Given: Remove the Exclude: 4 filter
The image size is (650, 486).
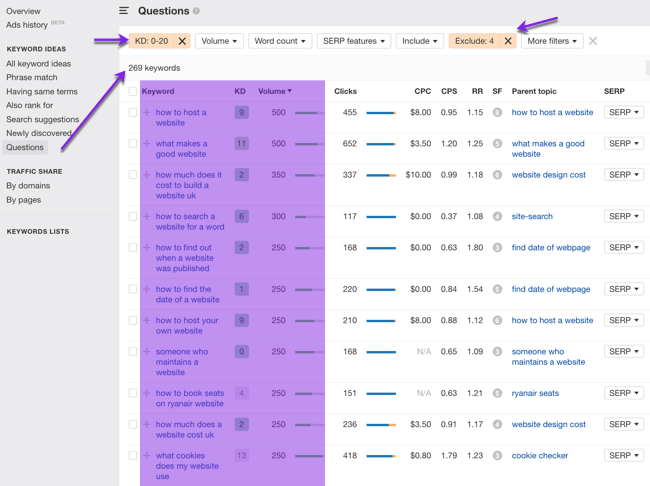Looking at the screenshot, I should tap(507, 41).
